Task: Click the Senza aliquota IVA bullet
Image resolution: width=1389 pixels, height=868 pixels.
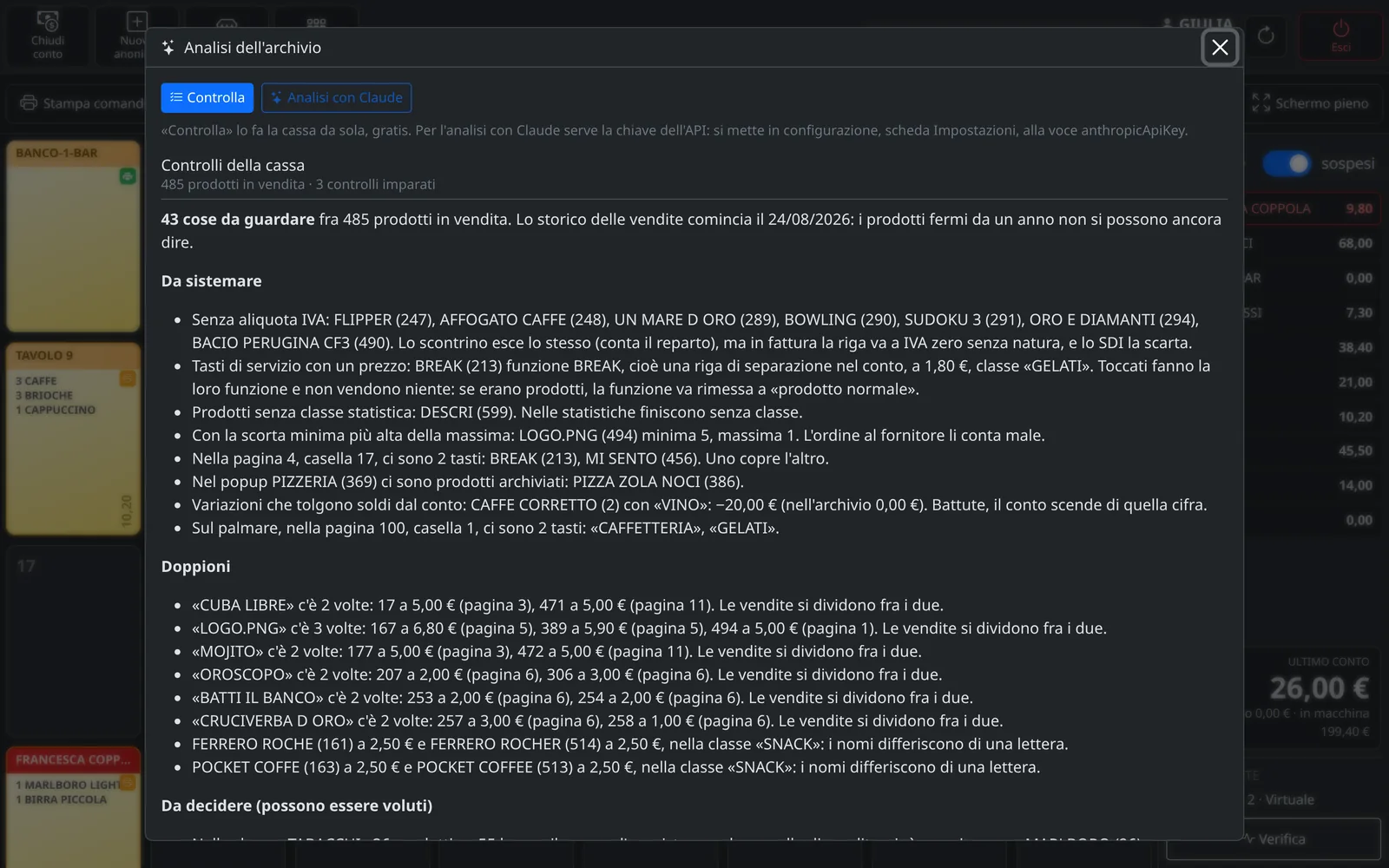Action: click(695, 331)
